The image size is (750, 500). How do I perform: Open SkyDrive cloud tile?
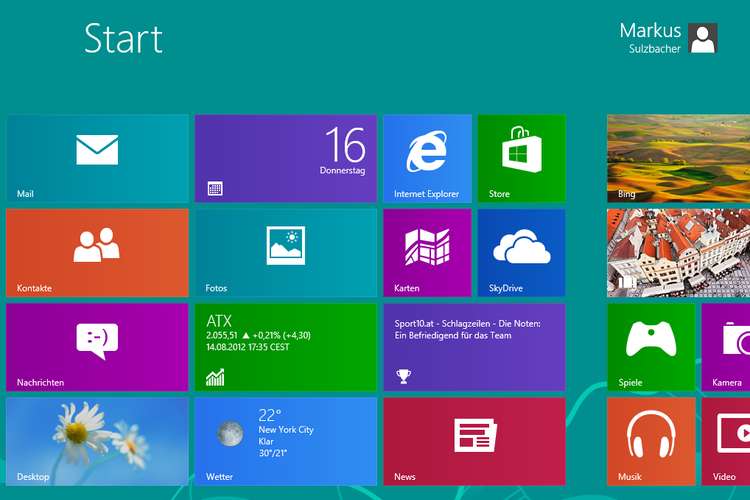(521, 252)
